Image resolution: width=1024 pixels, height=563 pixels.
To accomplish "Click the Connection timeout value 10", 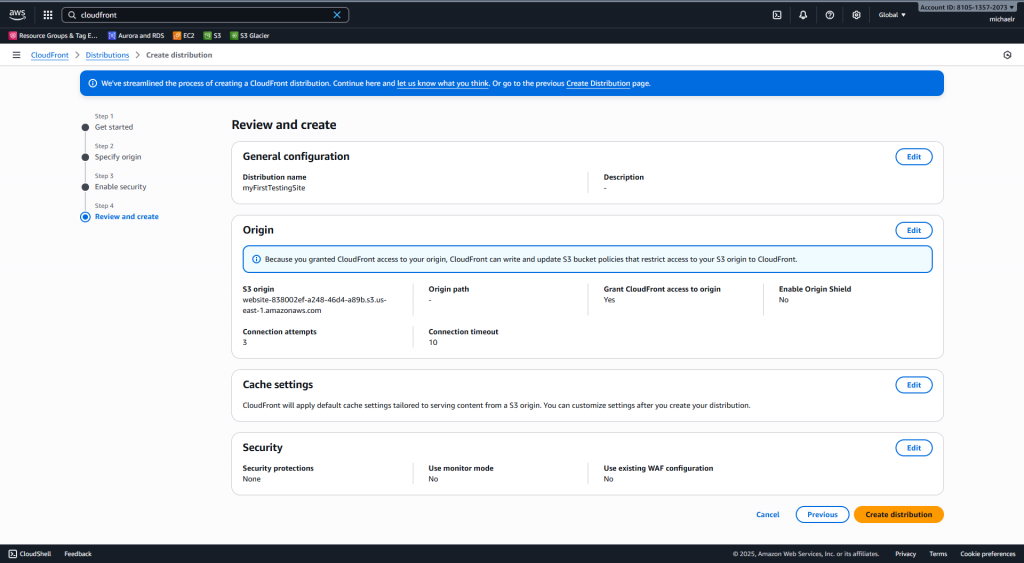I will coord(433,342).
